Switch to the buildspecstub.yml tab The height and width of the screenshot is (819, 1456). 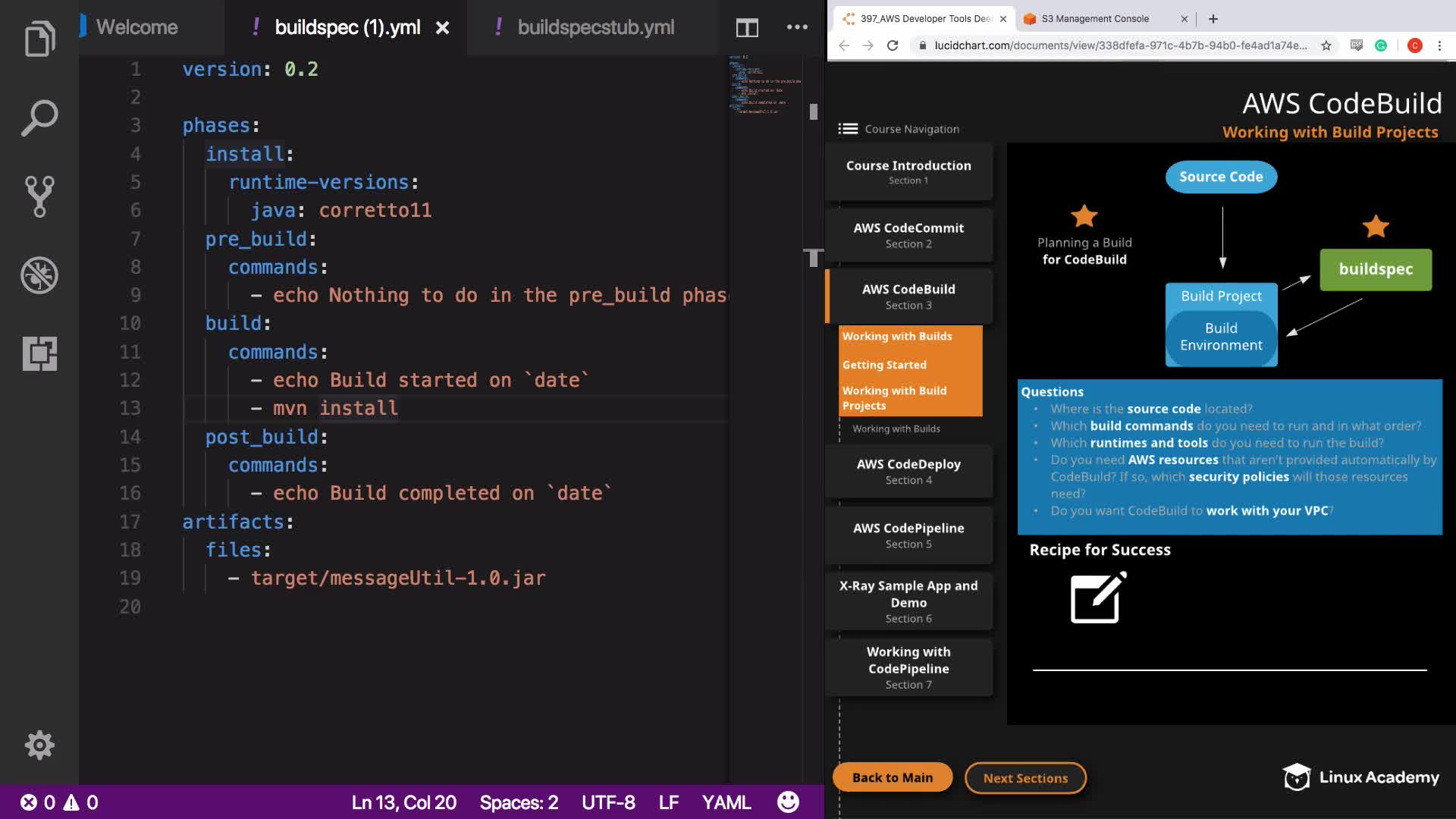tap(595, 27)
